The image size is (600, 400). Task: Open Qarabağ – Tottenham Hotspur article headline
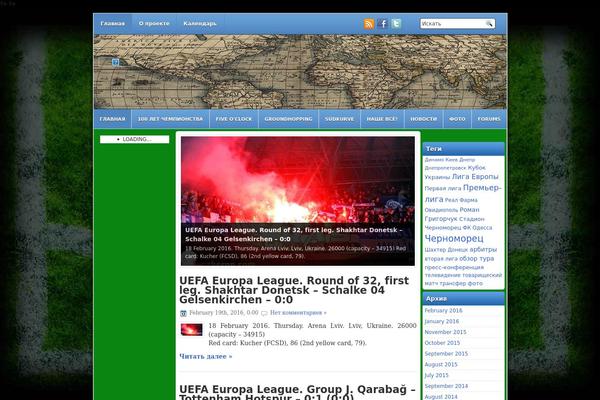297,393
